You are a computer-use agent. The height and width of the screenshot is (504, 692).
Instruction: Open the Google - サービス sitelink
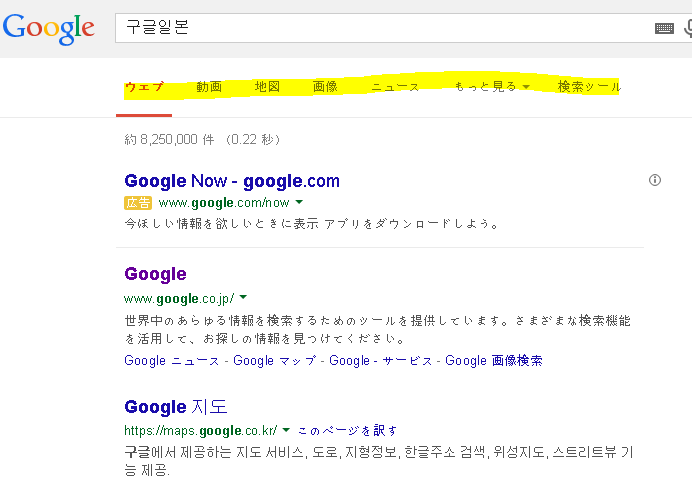pyautogui.click(x=380, y=361)
